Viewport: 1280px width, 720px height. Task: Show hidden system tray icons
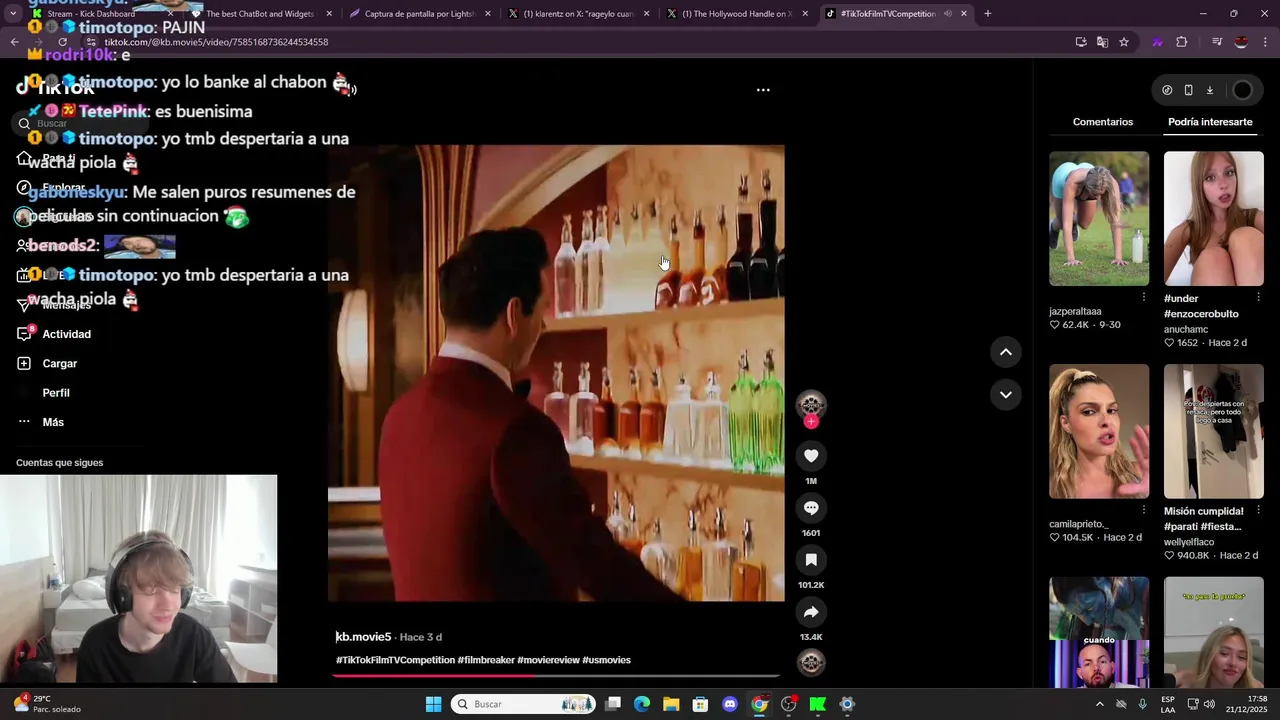pos(1100,704)
